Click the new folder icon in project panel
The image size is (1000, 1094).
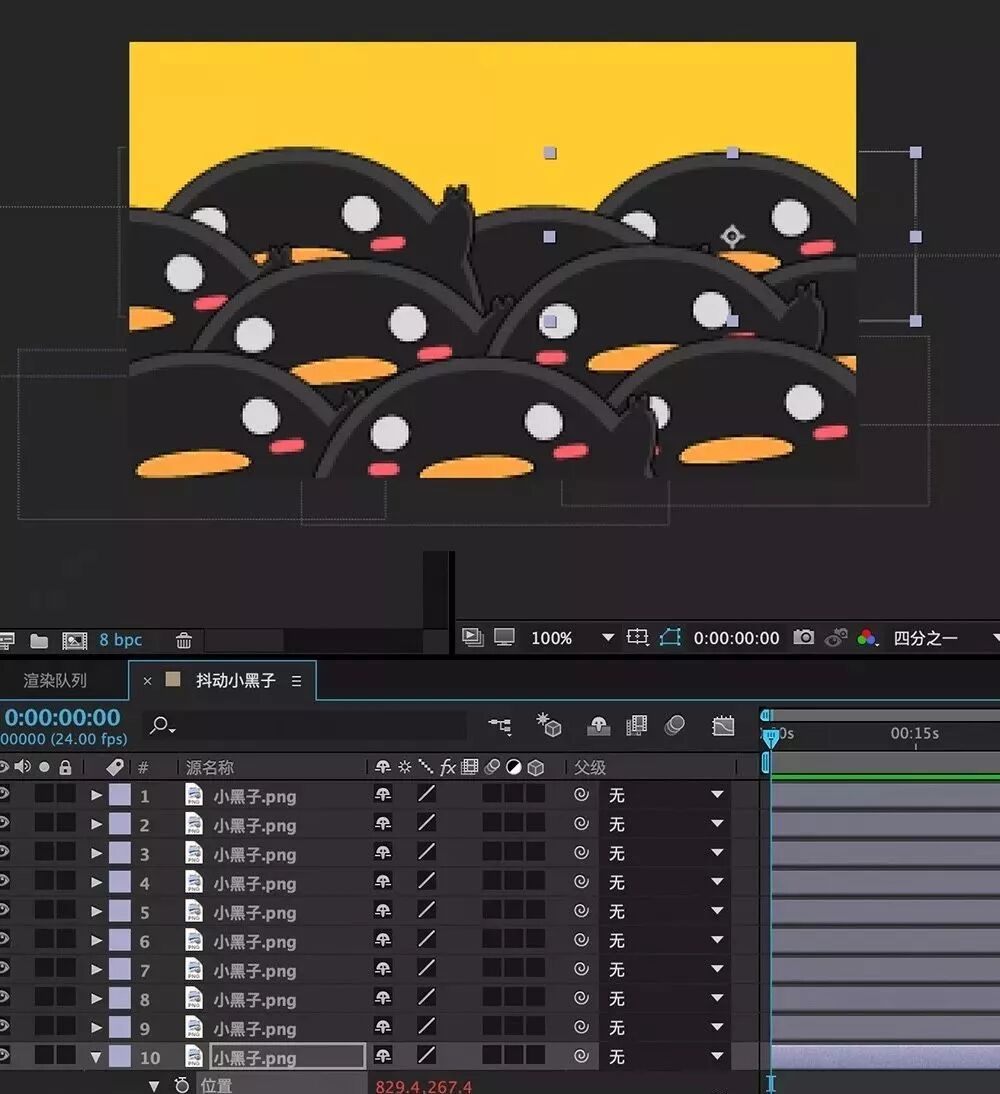(x=39, y=640)
